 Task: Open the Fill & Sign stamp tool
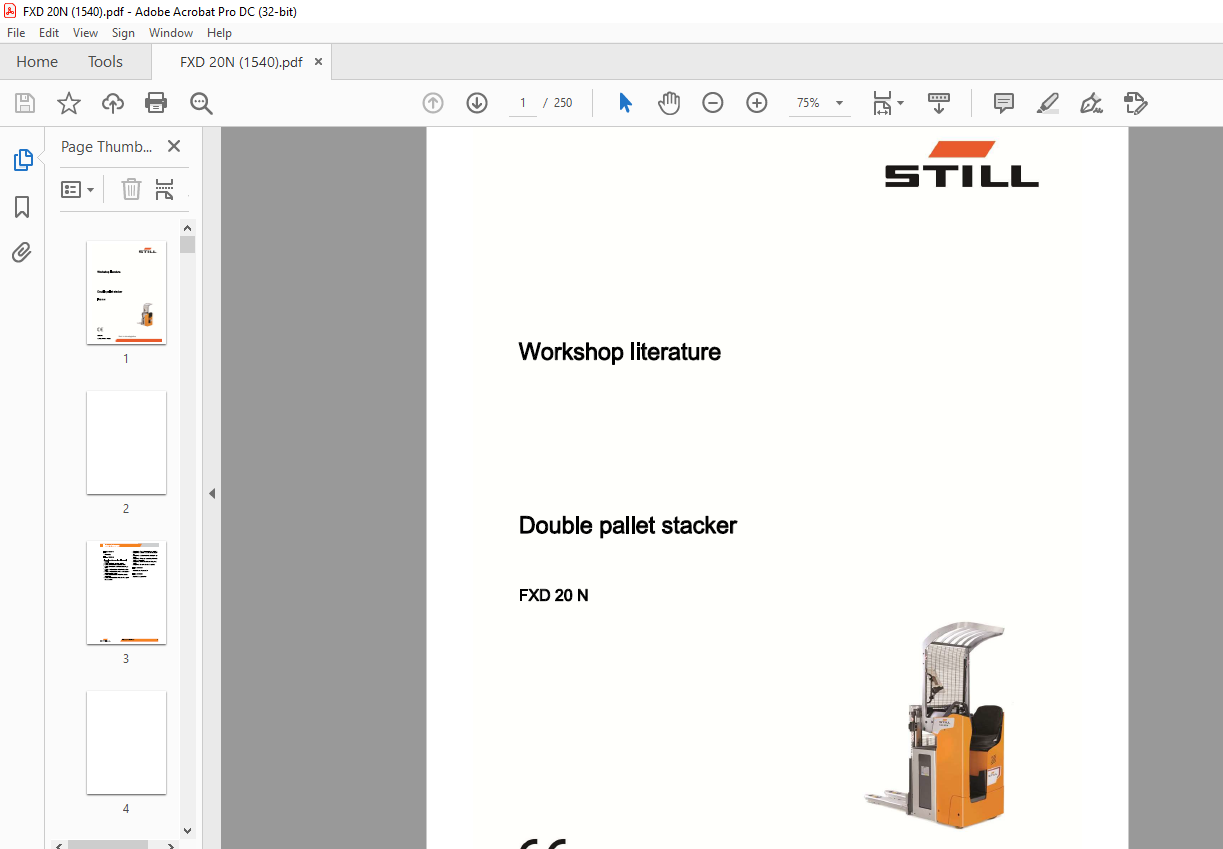[1135, 103]
